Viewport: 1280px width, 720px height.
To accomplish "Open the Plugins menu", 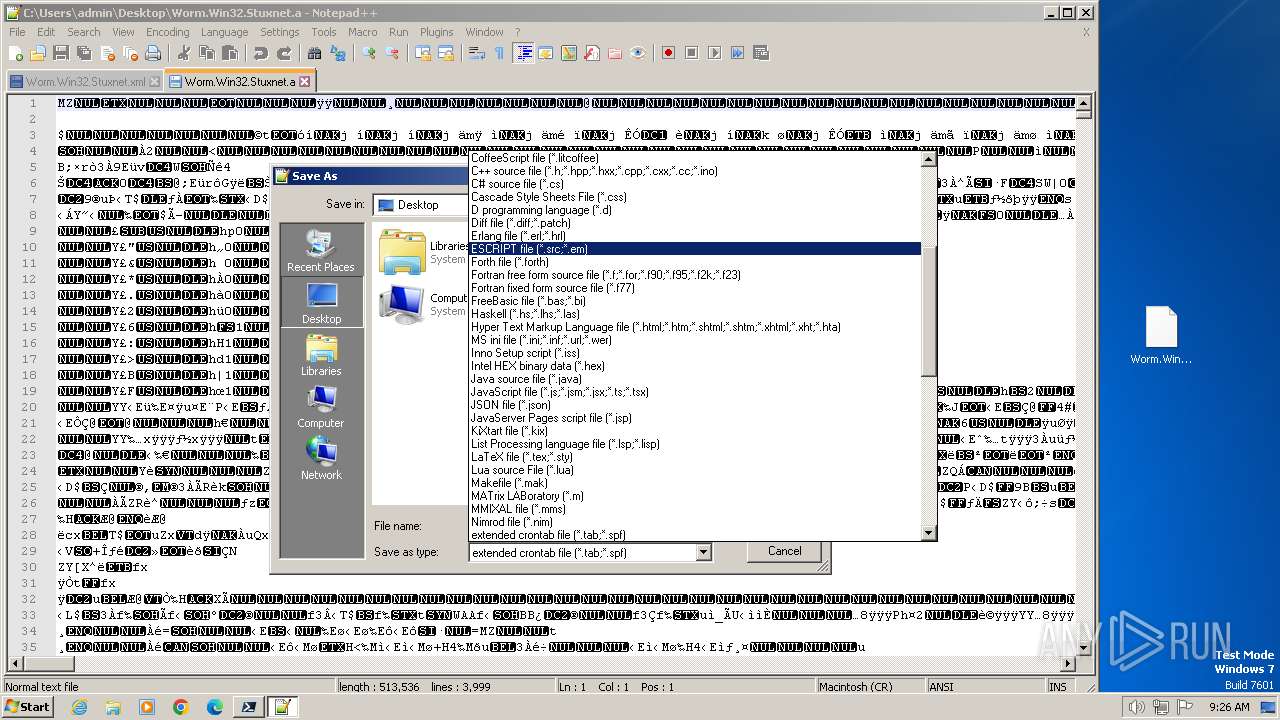I will pos(436,32).
